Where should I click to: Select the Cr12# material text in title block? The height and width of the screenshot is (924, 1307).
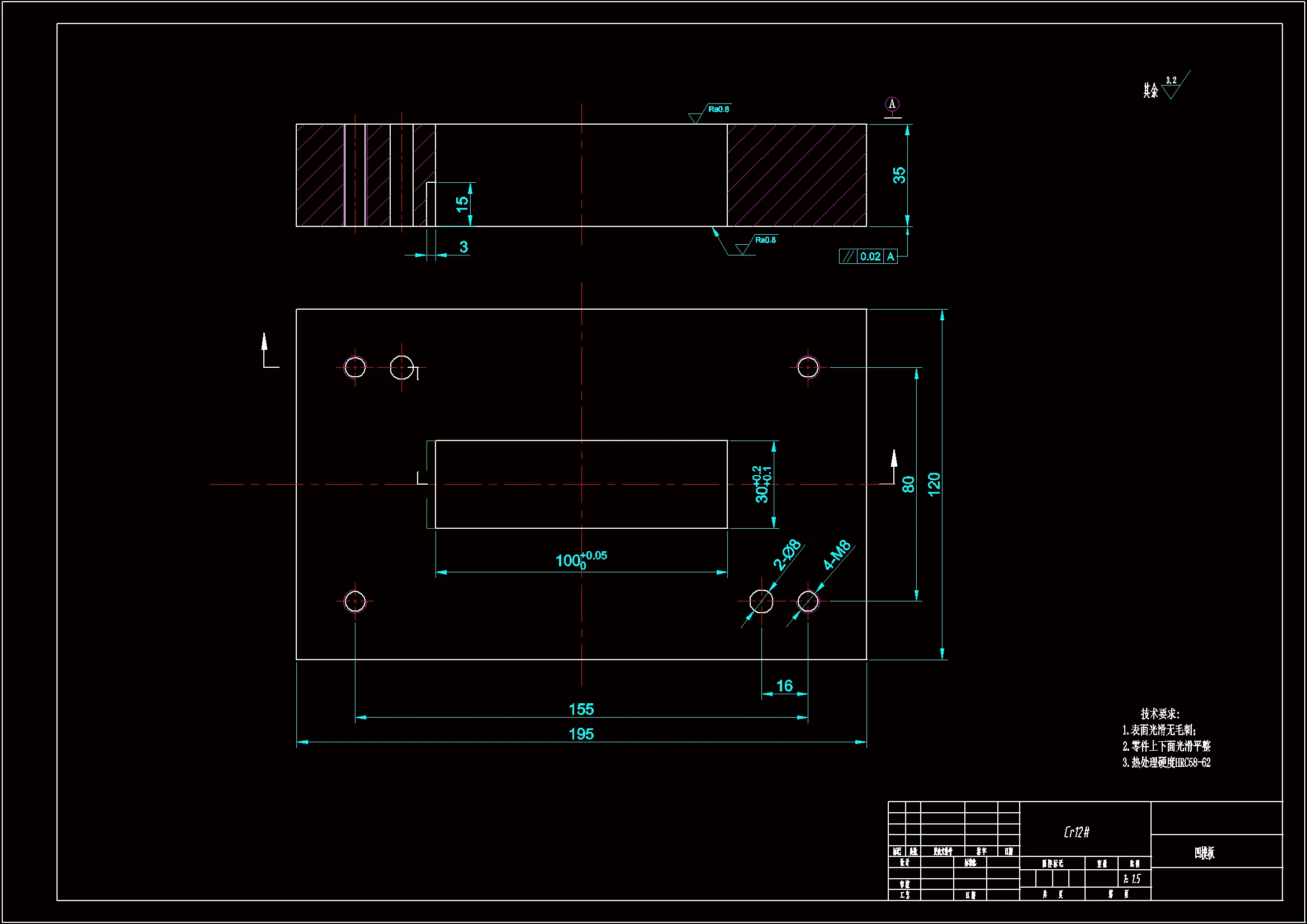pos(1077,832)
